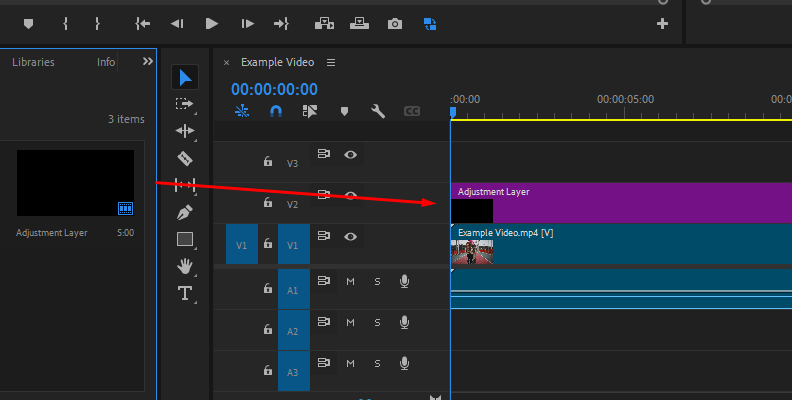Expand hidden panel tabs with double chevron
The width and height of the screenshot is (792, 400).
(x=147, y=61)
